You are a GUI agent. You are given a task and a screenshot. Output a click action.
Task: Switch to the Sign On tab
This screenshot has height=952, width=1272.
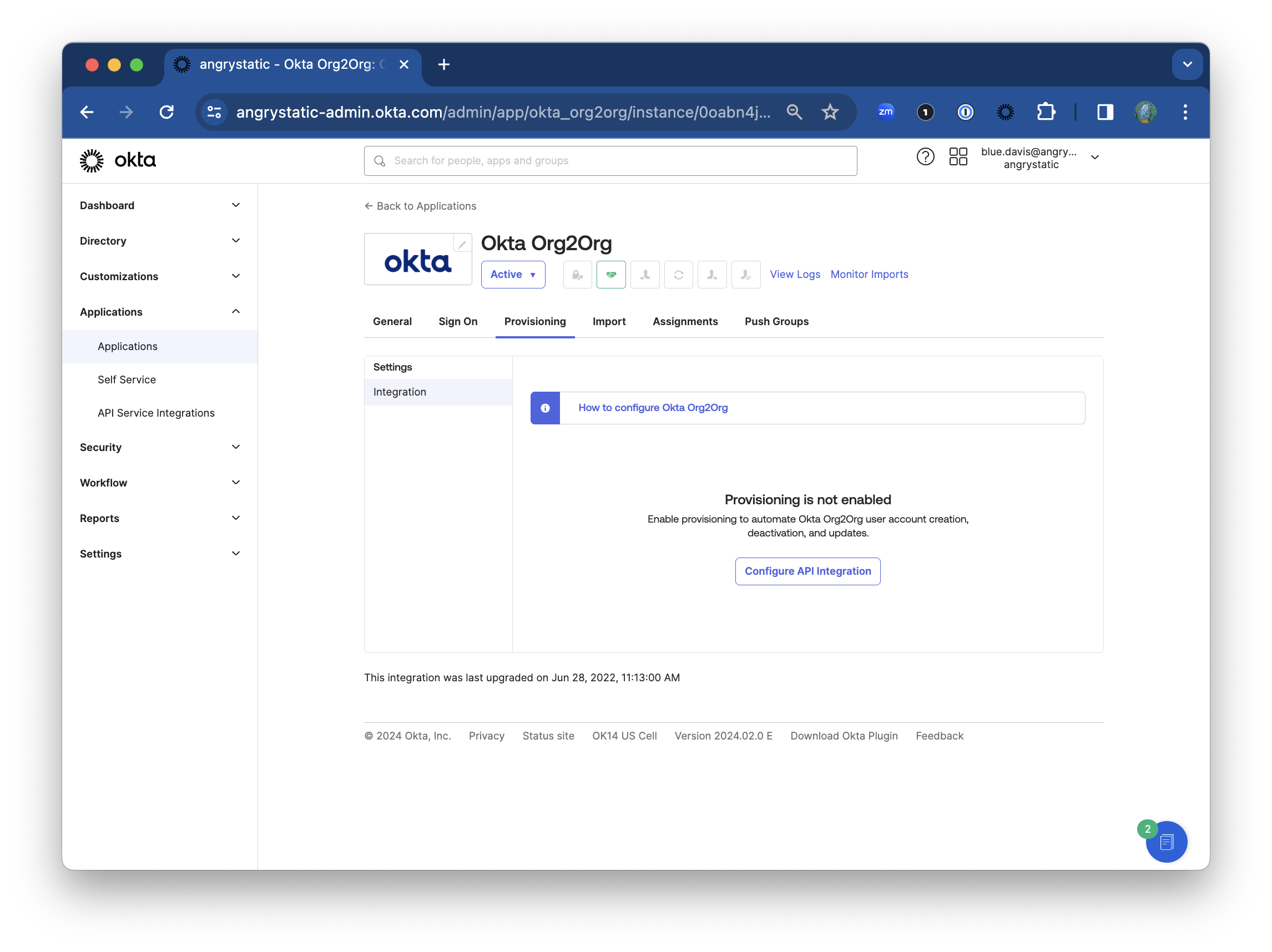(x=458, y=321)
